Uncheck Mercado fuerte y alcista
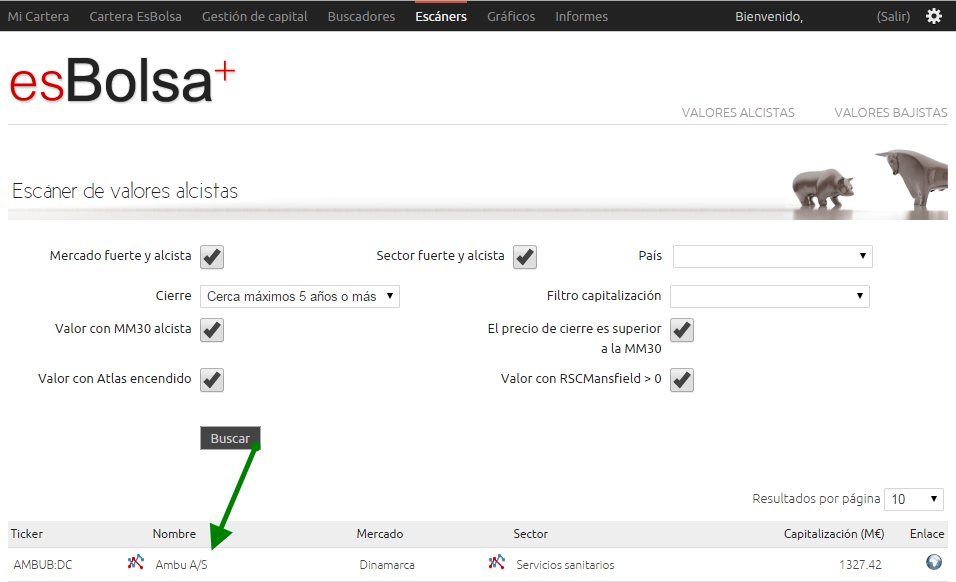 point(212,257)
